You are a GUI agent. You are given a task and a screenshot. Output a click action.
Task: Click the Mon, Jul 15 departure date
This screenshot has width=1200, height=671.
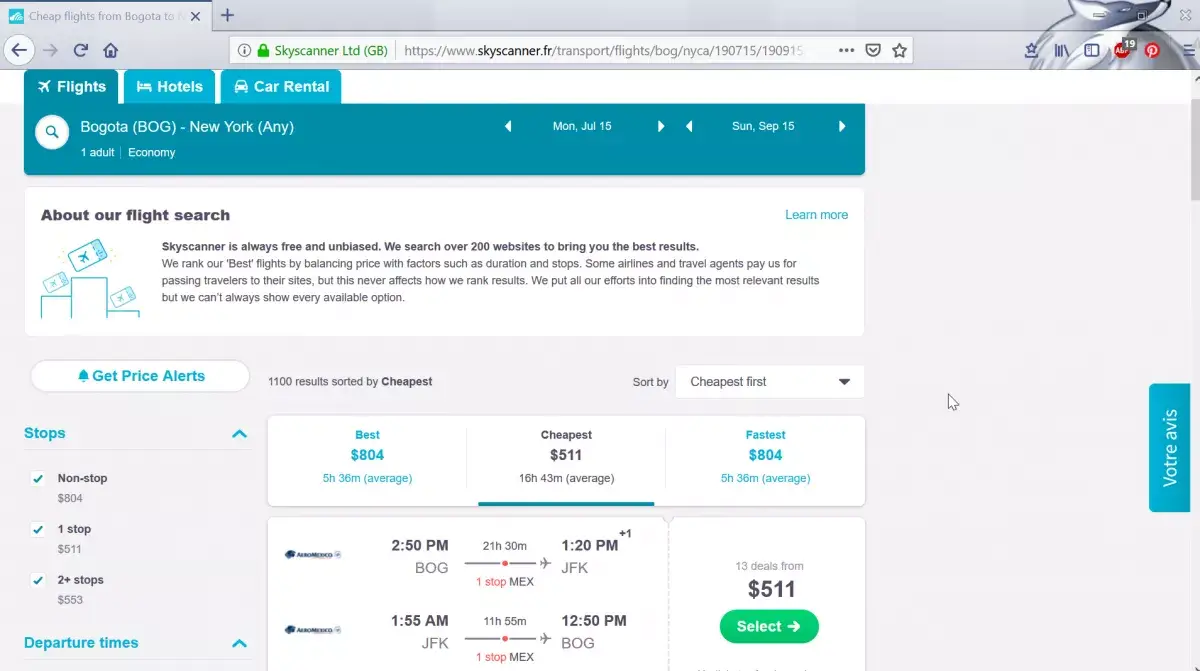pos(582,127)
